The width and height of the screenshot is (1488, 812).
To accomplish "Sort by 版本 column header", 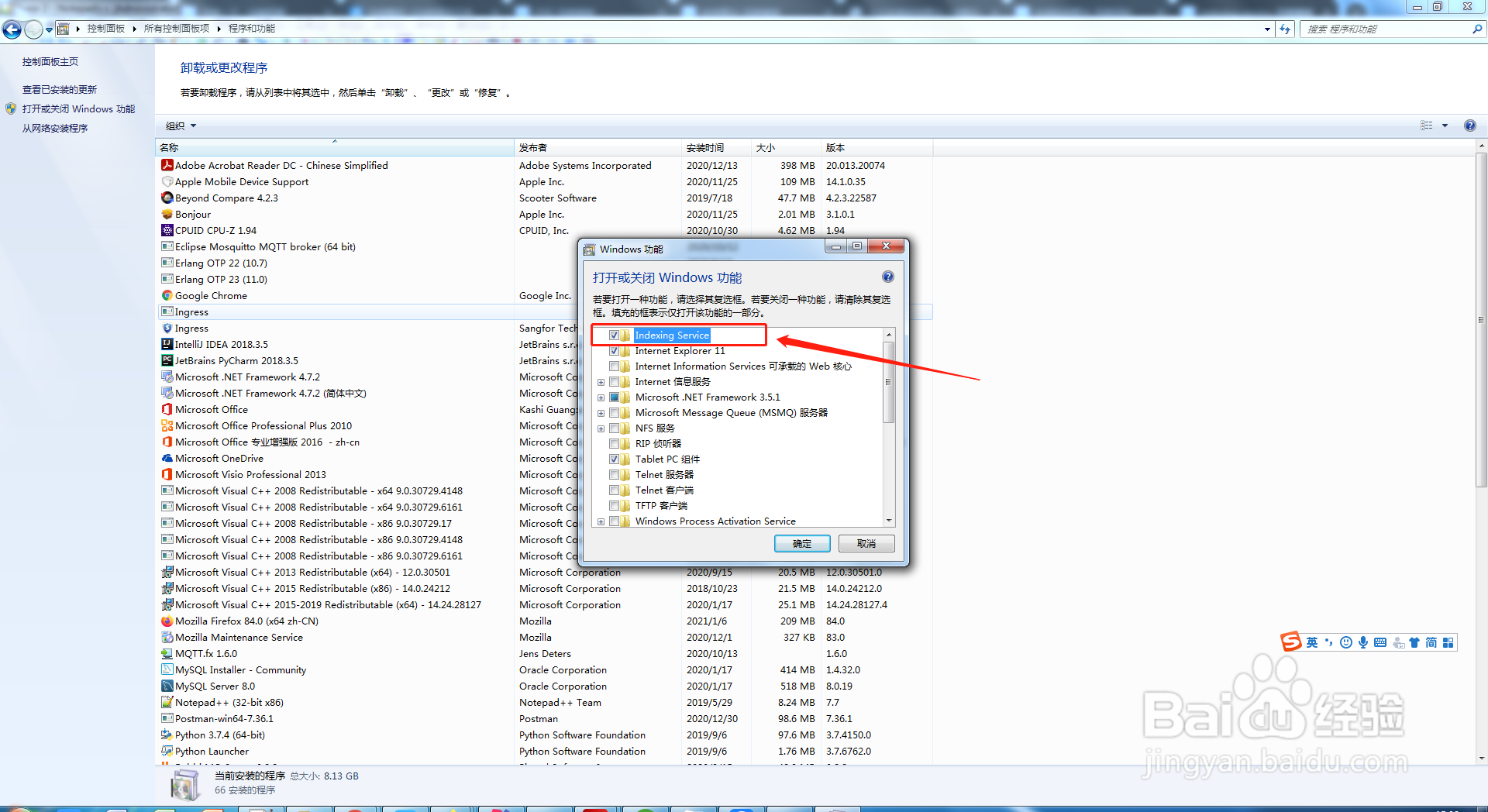I will (x=877, y=147).
